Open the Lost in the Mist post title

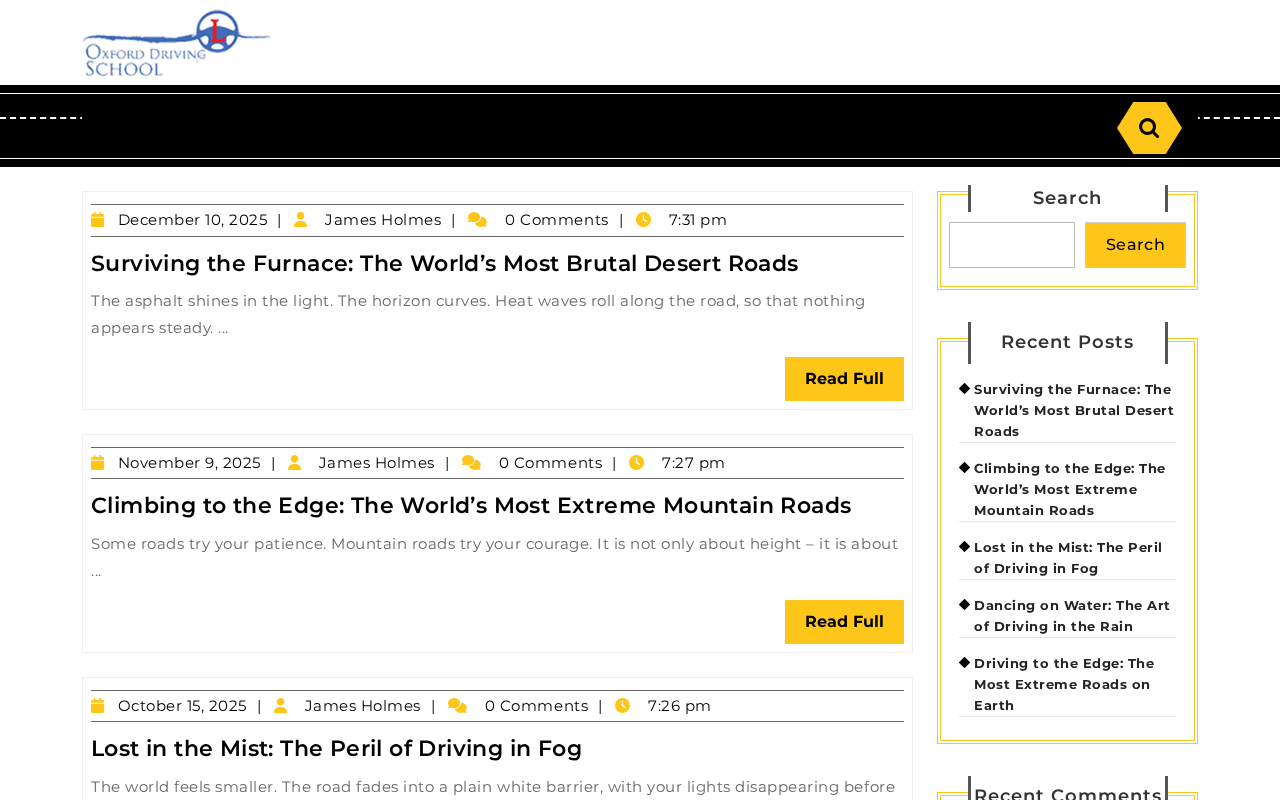(x=337, y=749)
